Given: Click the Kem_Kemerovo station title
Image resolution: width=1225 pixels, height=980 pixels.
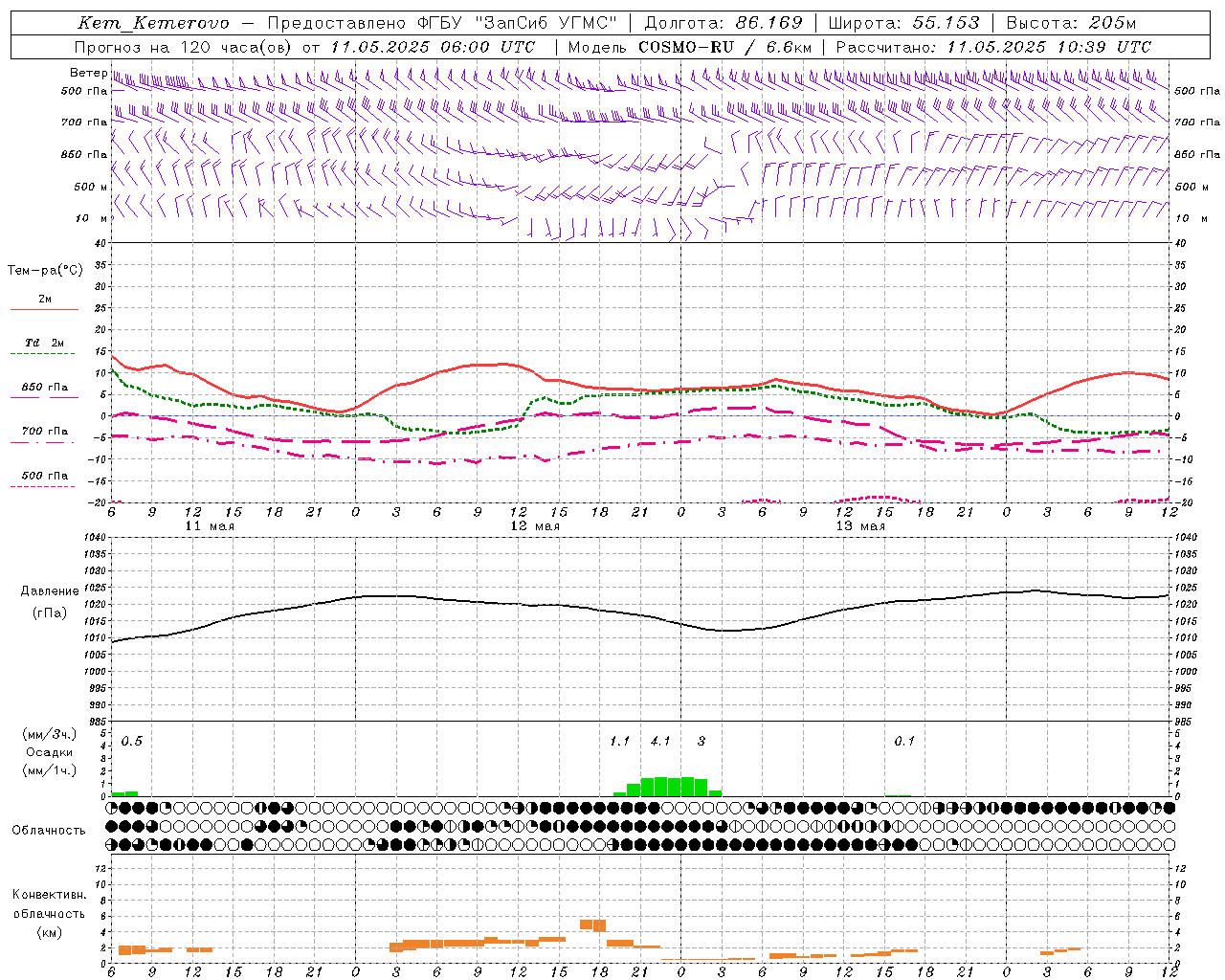Looking at the screenshot, I should [x=153, y=23].
